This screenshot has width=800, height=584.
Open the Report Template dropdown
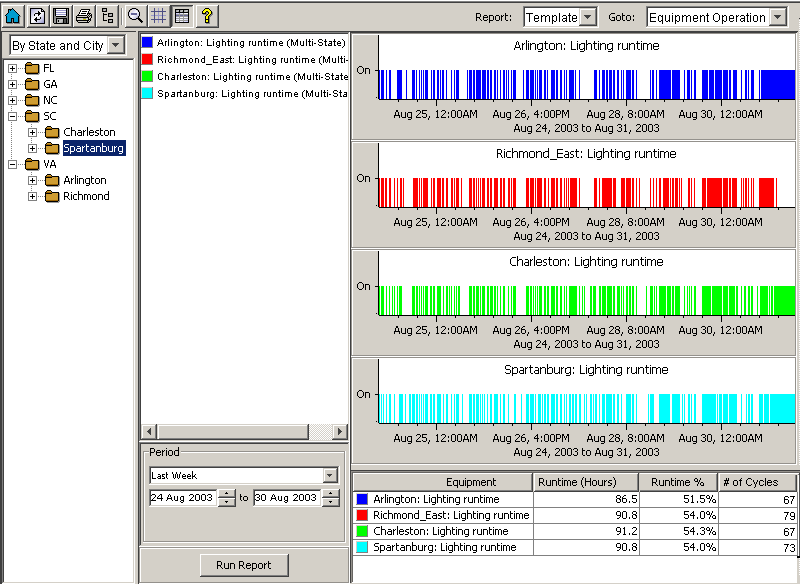(587, 17)
